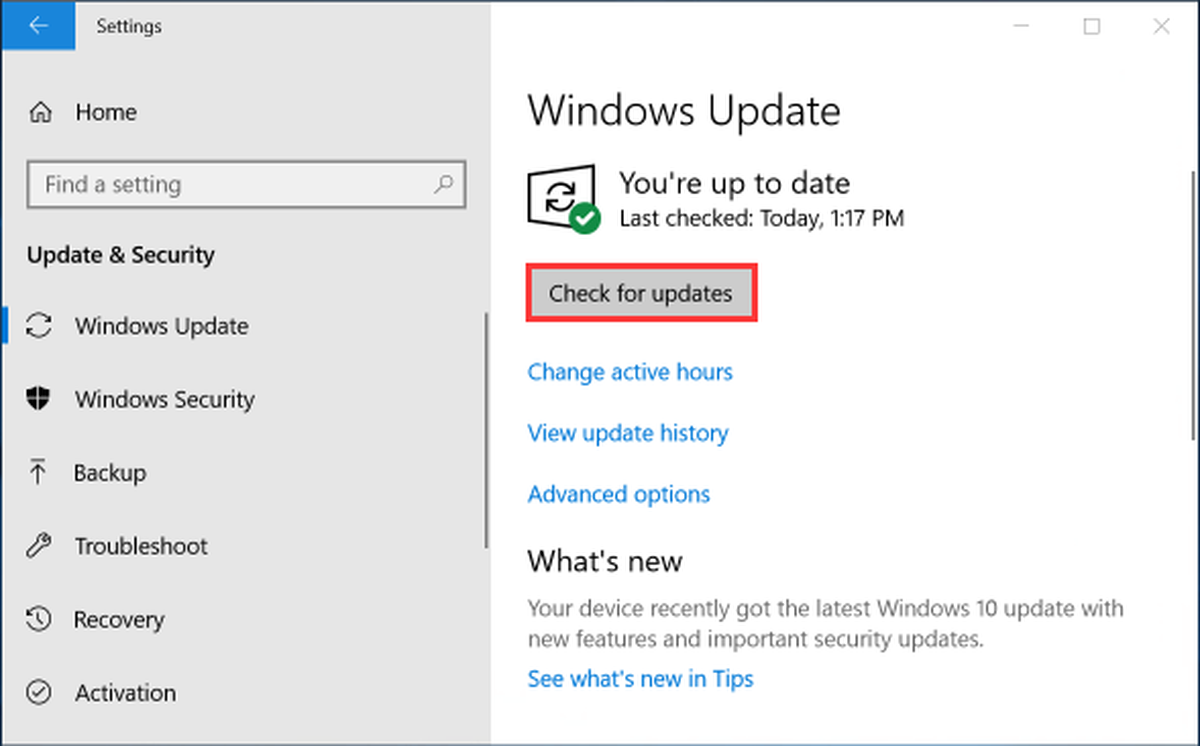Check for updates now

click(641, 293)
